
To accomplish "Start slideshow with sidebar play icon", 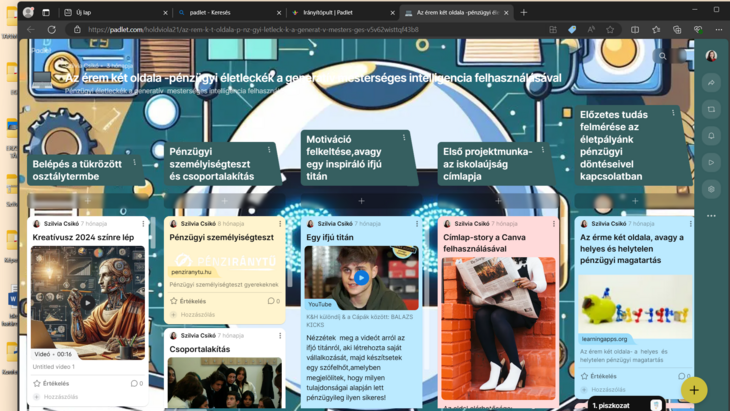I will [711, 162].
